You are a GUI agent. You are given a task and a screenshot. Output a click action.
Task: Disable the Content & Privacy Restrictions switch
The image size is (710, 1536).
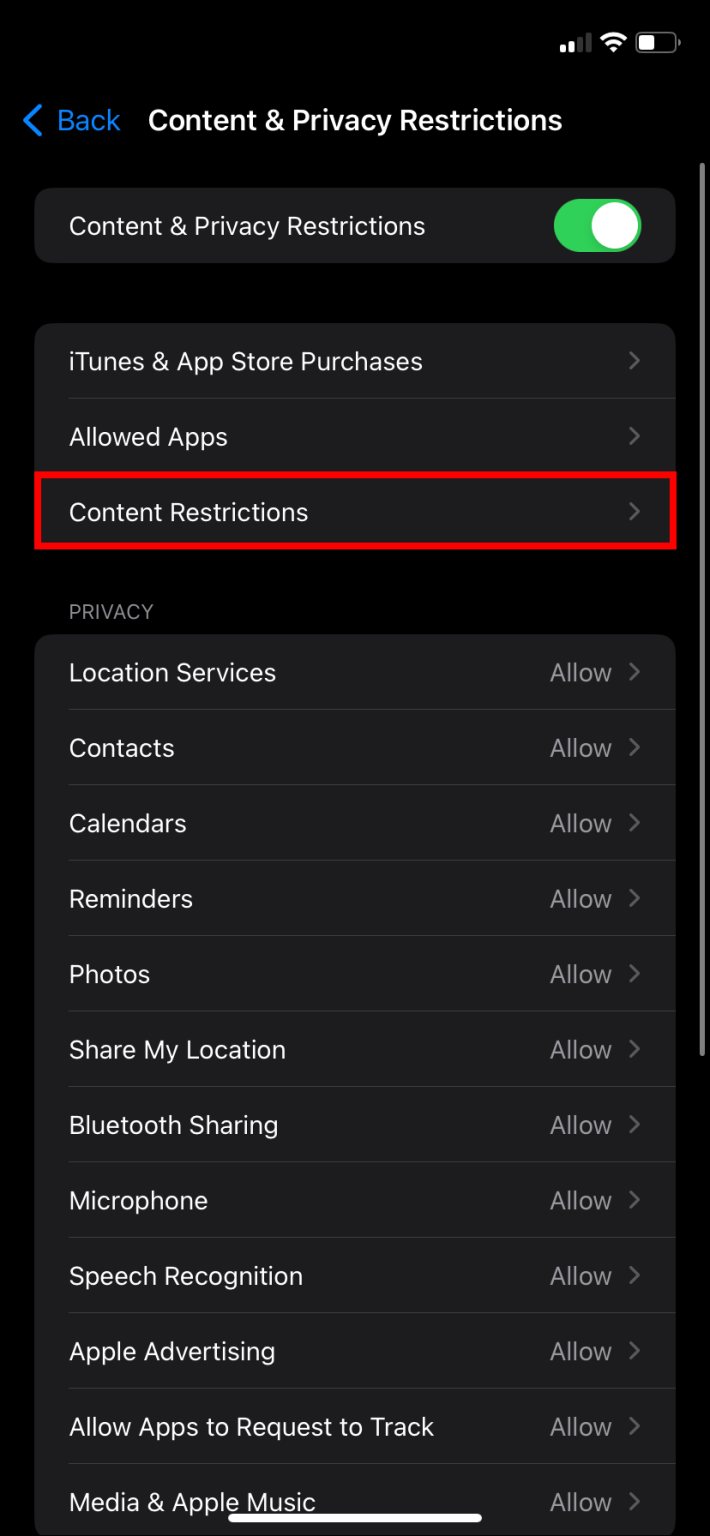coord(597,225)
